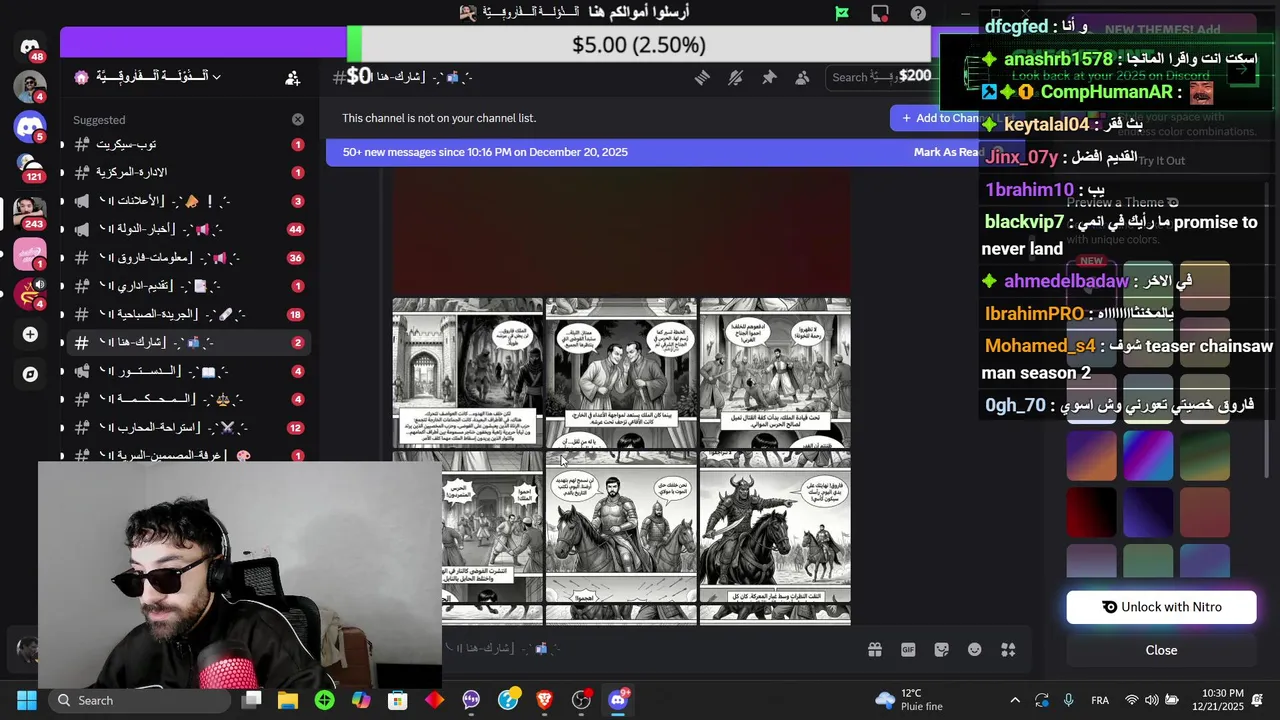Show member list icon in header
Image resolution: width=1280 pixels, height=720 pixels.
click(x=802, y=77)
